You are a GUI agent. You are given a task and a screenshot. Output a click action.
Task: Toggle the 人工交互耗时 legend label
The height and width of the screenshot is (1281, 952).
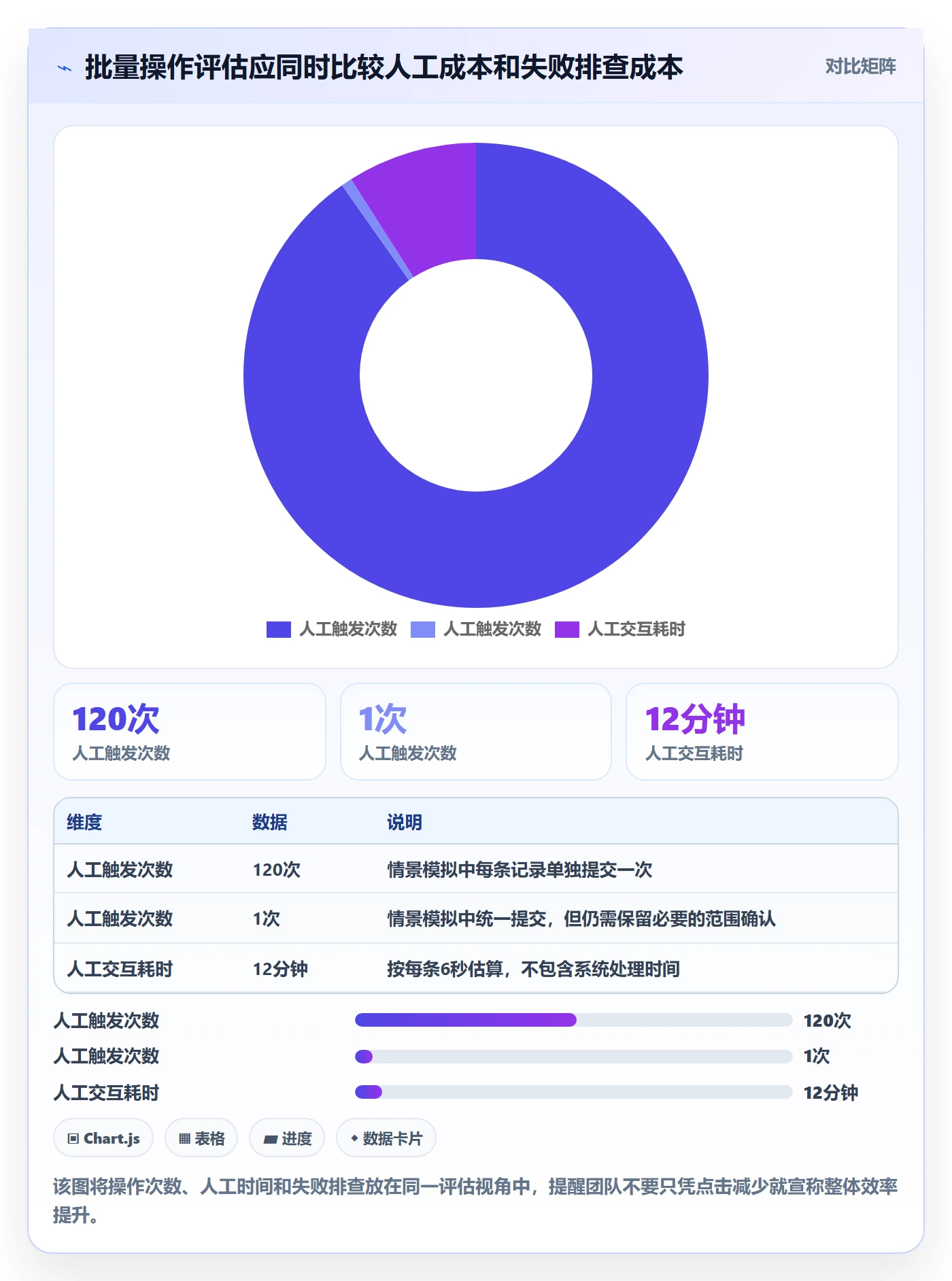click(636, 629)
